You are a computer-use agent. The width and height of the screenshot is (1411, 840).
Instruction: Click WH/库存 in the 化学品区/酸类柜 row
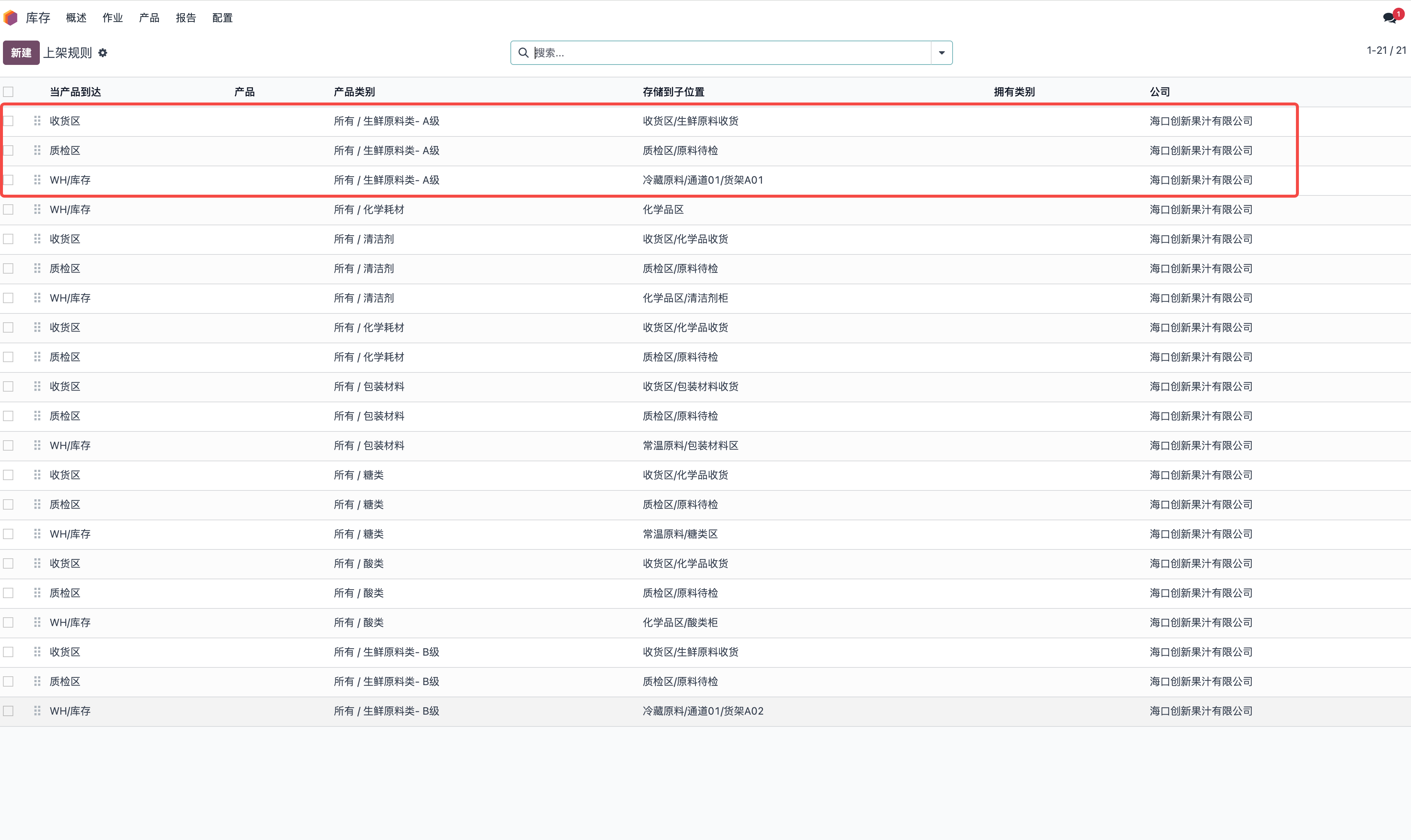[70, 622]
